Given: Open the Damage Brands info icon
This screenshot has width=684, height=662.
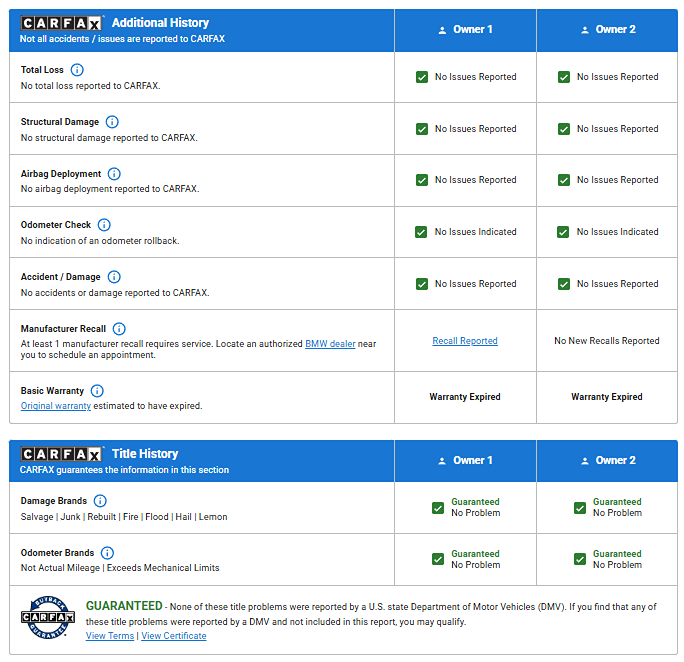Looking at the screenshot, I should coord(100,501).
